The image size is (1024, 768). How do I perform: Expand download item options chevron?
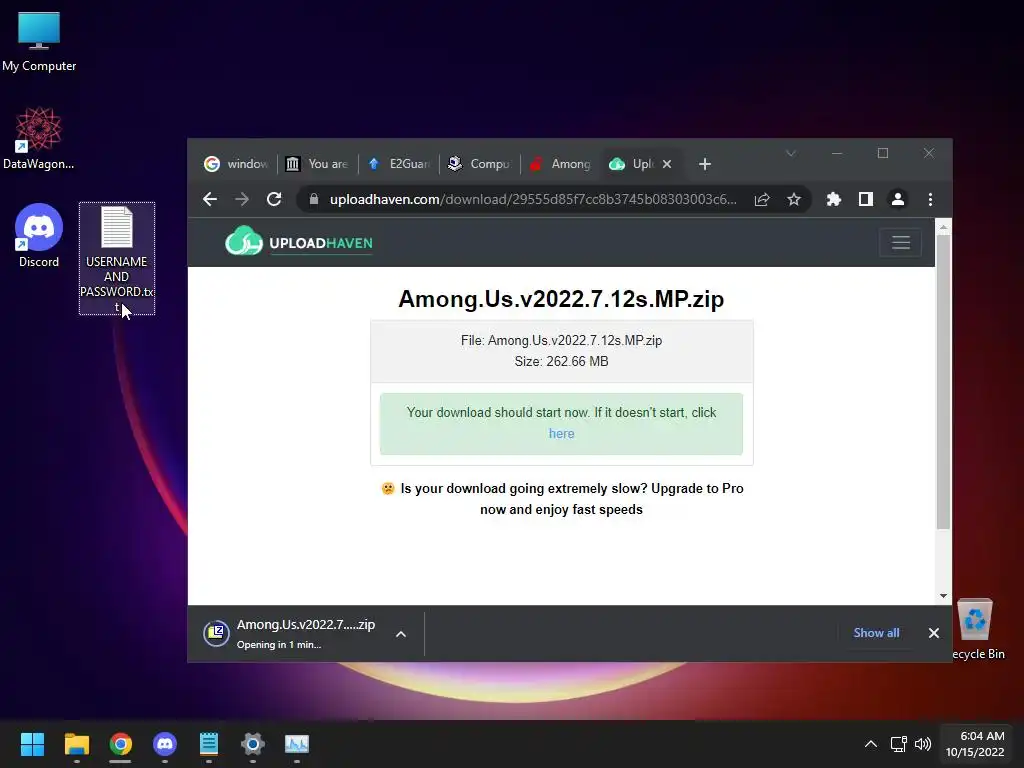pos(401,633)
